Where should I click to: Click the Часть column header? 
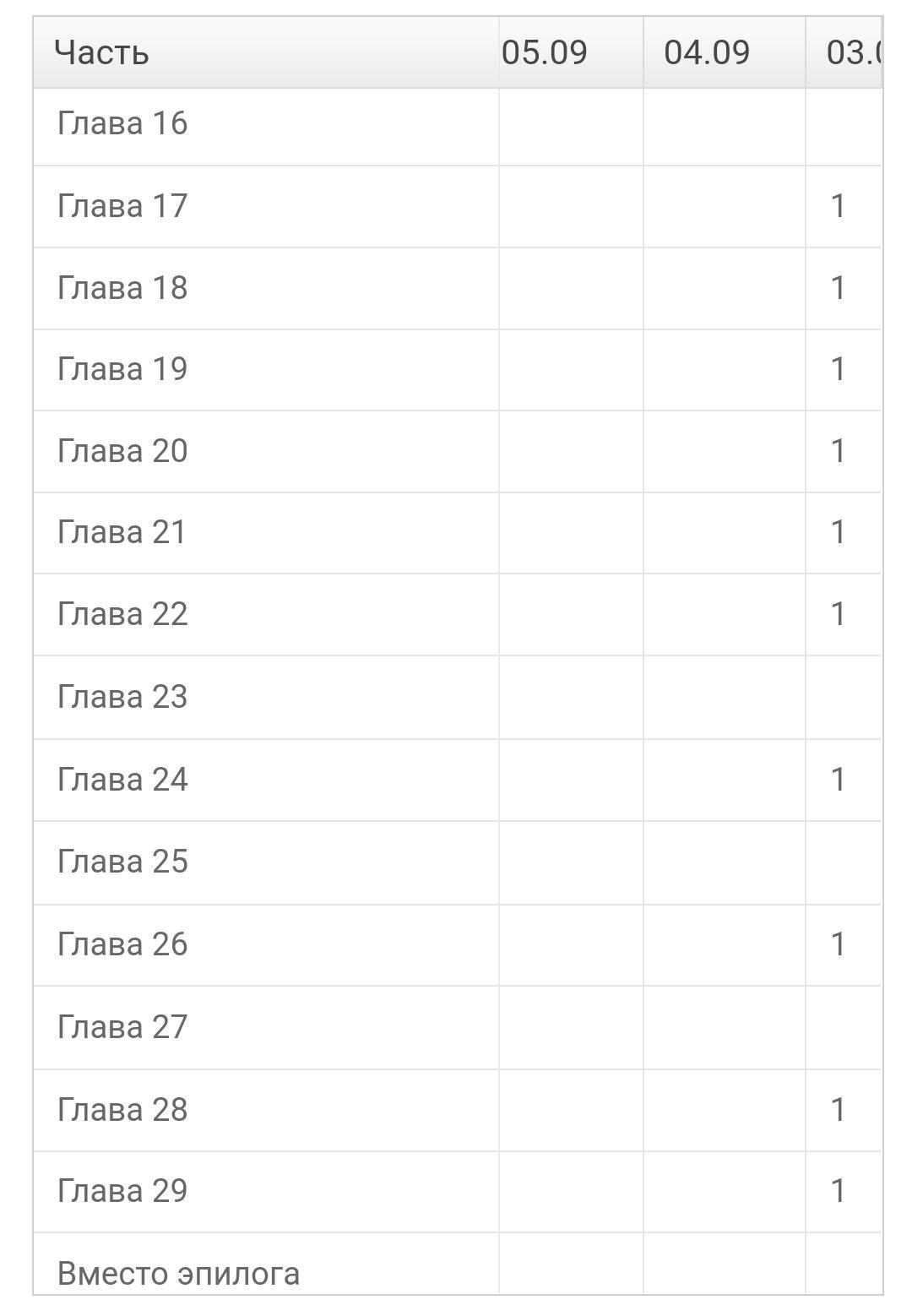coord(101,52)
